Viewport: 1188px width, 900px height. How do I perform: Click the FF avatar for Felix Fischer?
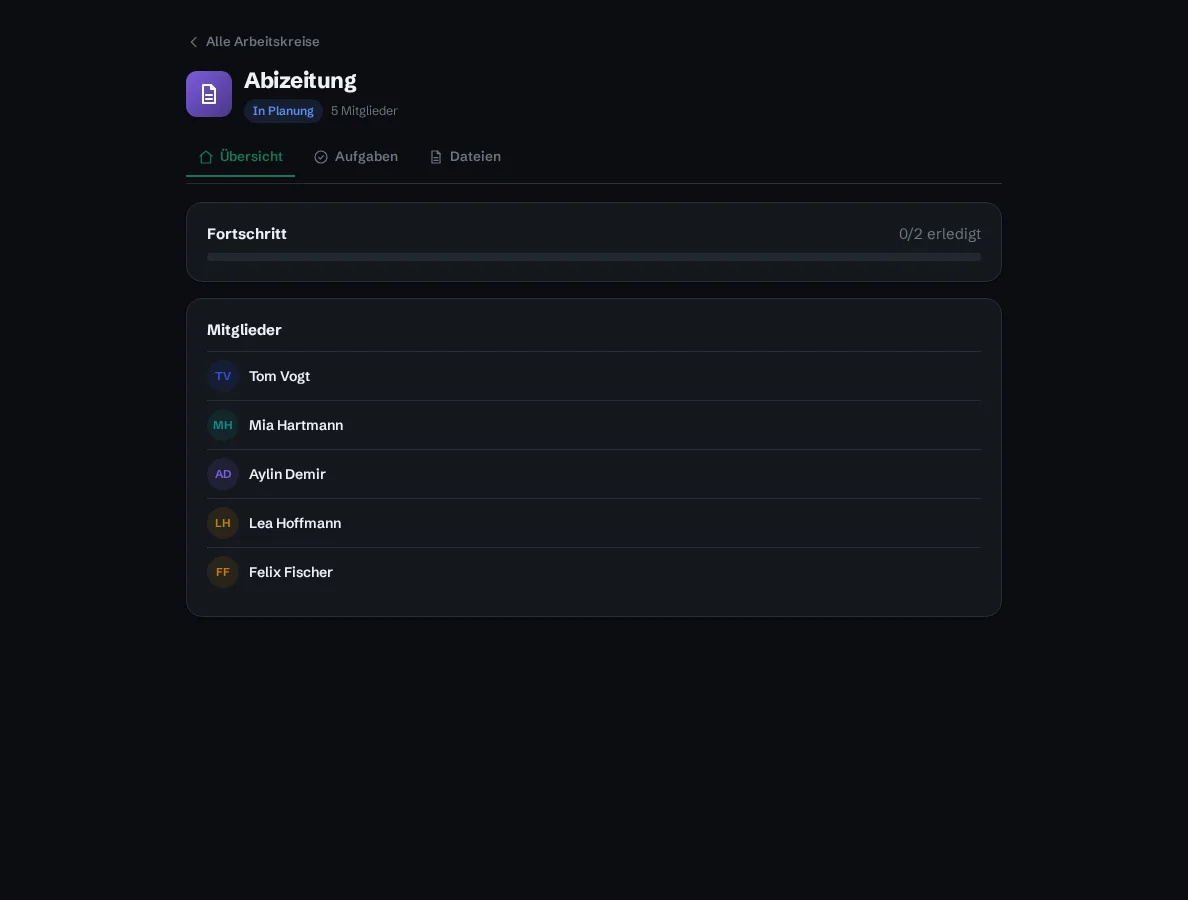tap(223, 572)
